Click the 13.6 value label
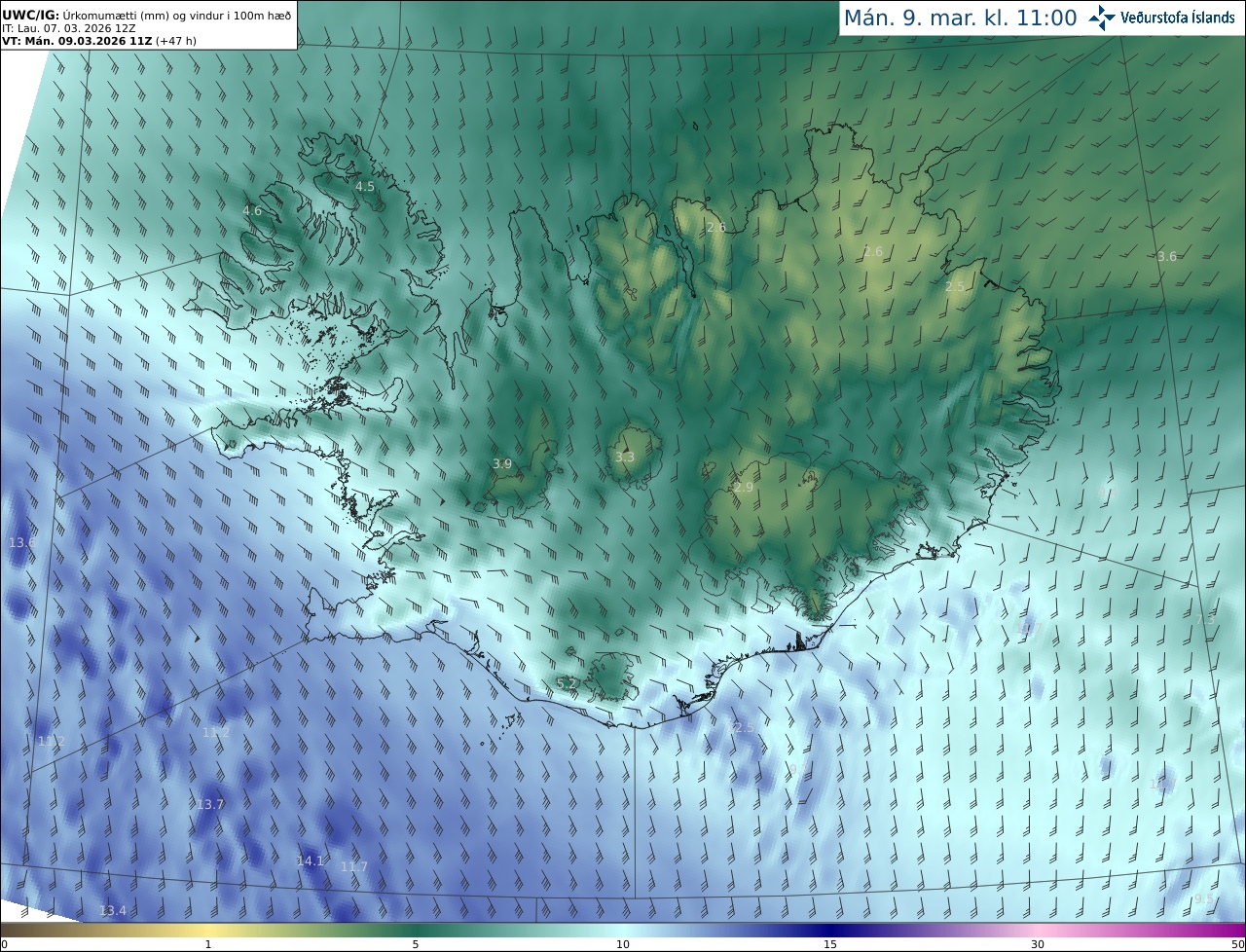The width and height of the screenshot is (1246, 952). 22,541
